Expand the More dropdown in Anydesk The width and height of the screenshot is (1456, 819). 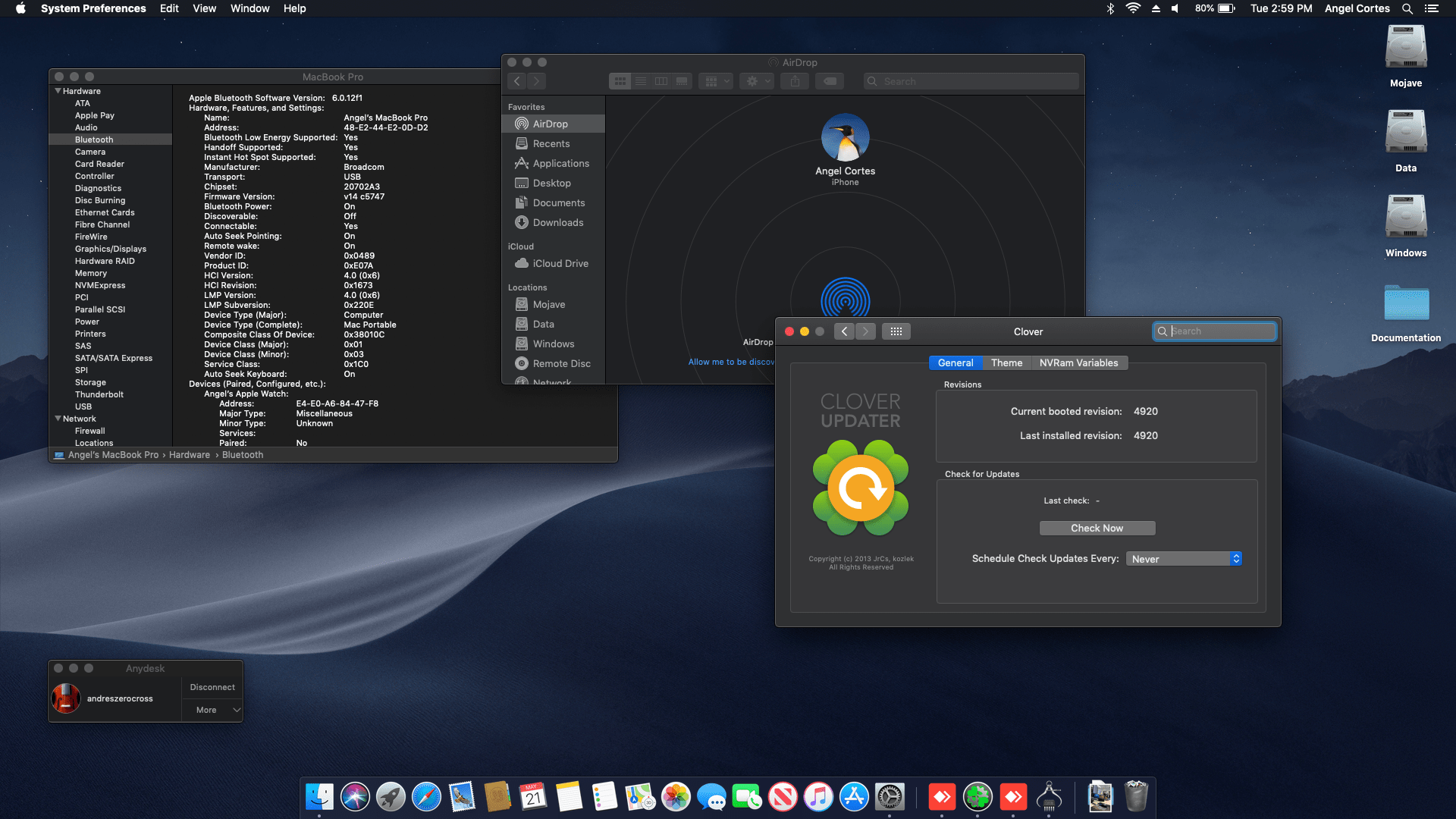[212, 710]
